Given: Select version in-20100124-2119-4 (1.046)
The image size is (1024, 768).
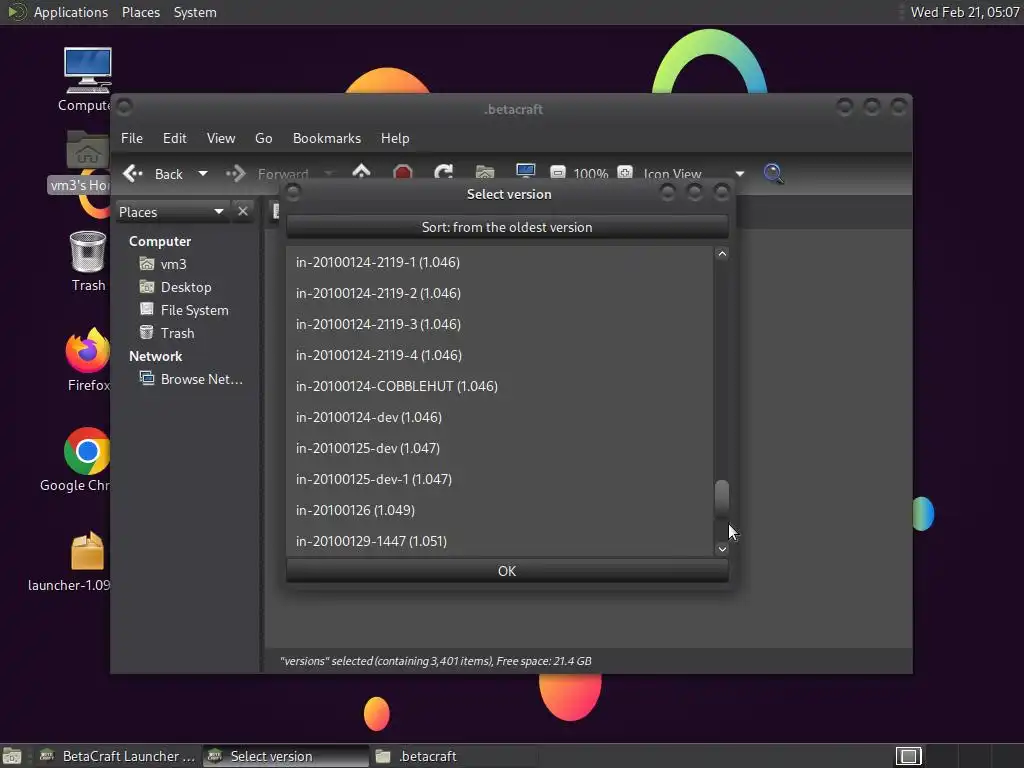Looking at the screenshot, I should pyautogui.click(x=500, y=355).
